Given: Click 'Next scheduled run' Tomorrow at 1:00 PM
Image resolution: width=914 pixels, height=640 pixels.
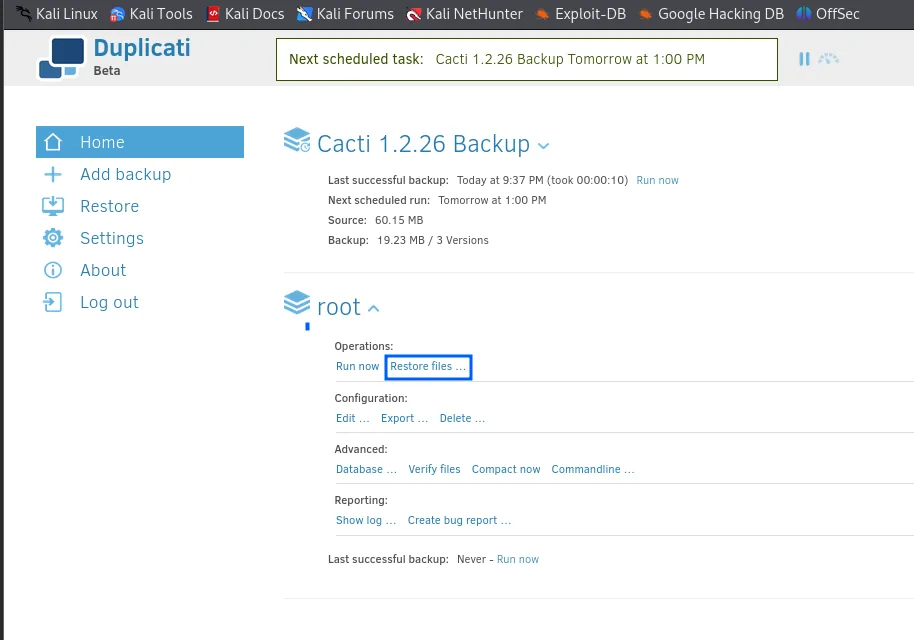Looking at the screenshot, I should coord(493,201).
